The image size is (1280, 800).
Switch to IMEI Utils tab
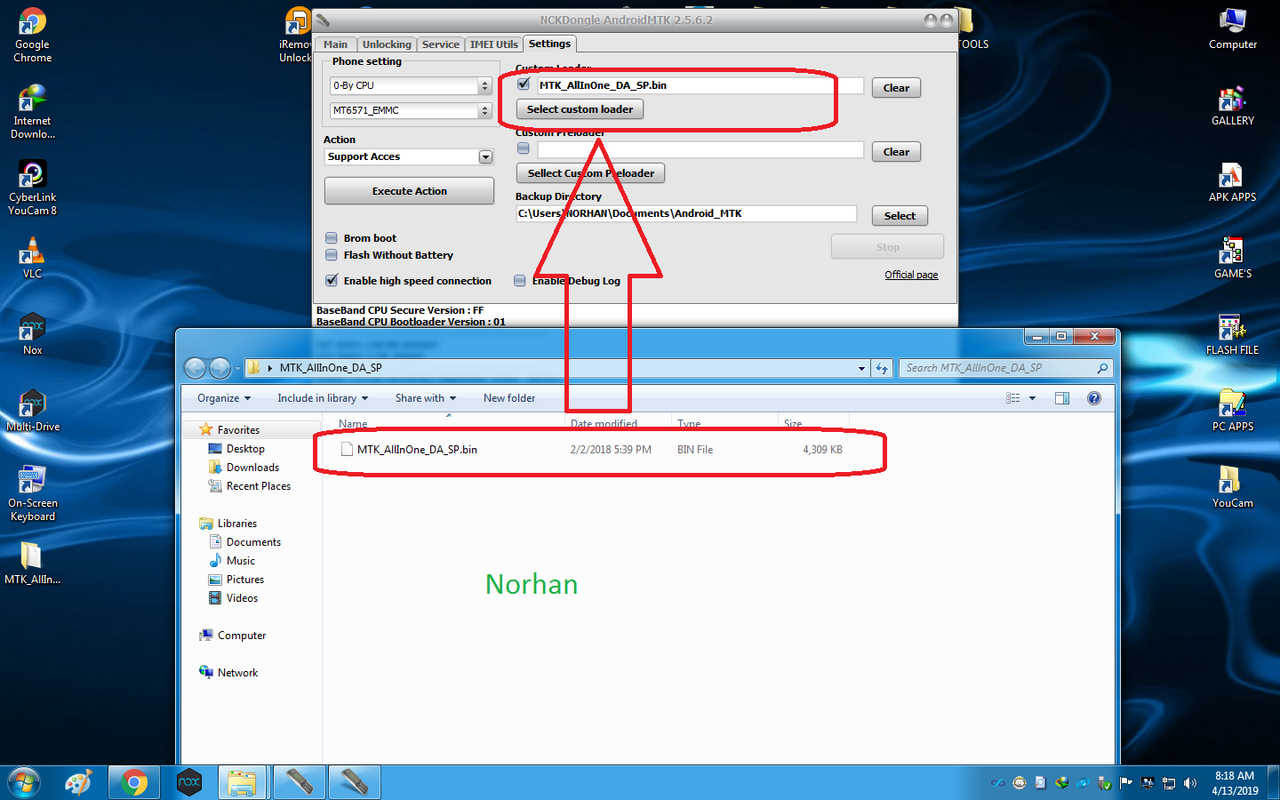tap(494, 45)
